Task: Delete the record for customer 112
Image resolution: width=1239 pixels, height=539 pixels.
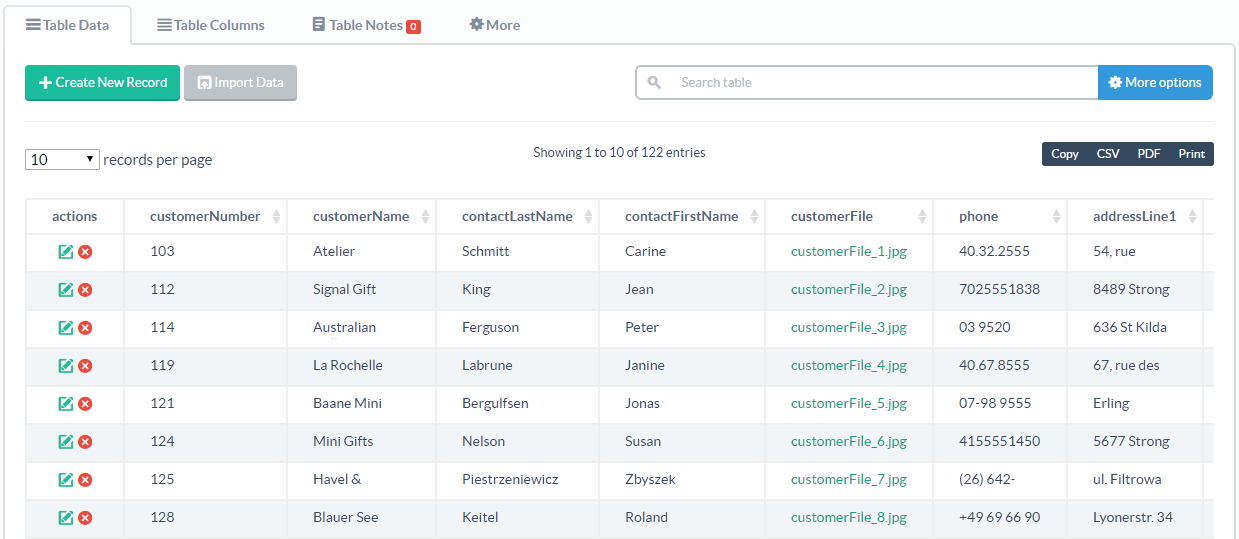Action: point(85,290)
